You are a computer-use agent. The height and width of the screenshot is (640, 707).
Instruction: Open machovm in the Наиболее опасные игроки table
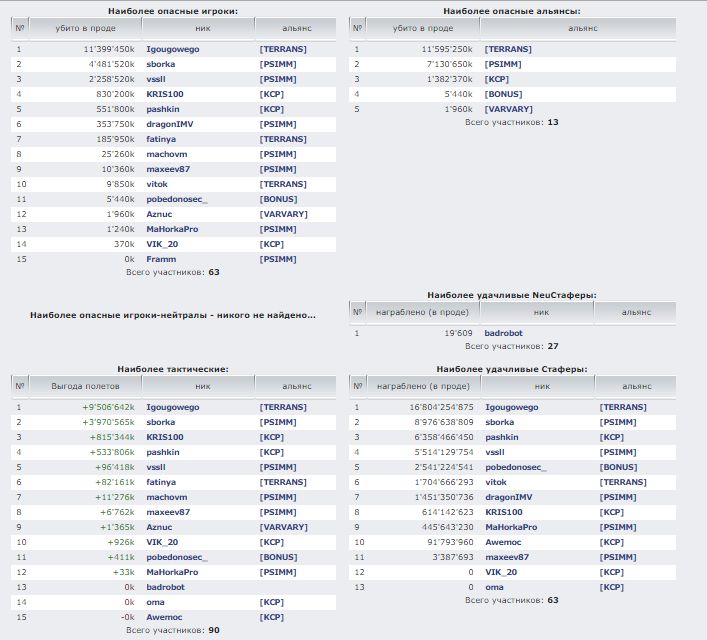167,154
